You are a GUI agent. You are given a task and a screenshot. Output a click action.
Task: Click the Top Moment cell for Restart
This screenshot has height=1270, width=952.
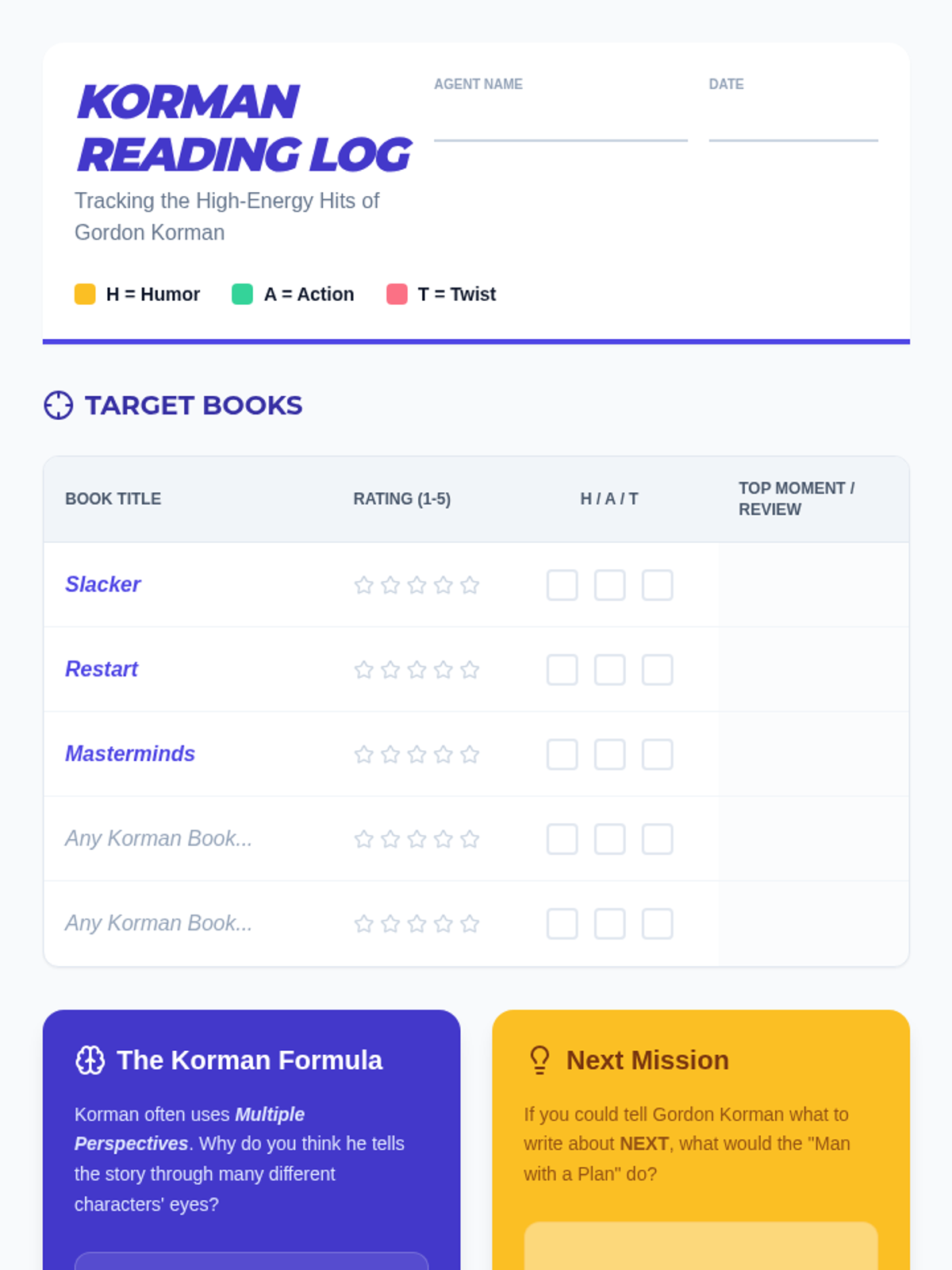tap(813, 670)
